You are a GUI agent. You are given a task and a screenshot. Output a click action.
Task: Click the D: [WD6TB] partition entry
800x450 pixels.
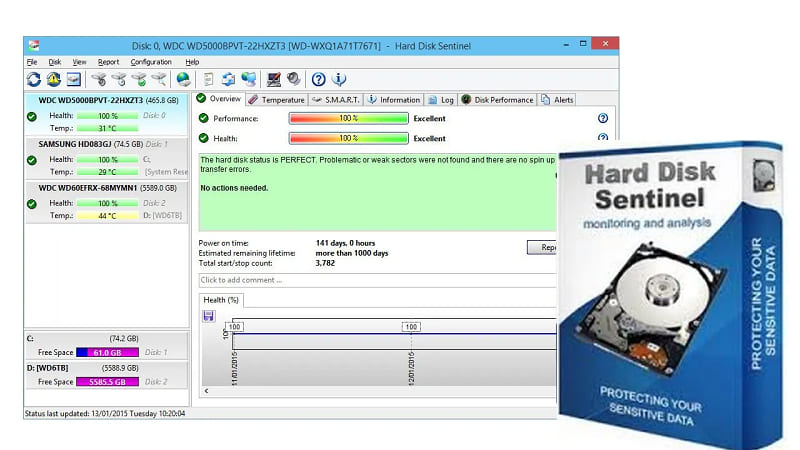coord(107,375)
